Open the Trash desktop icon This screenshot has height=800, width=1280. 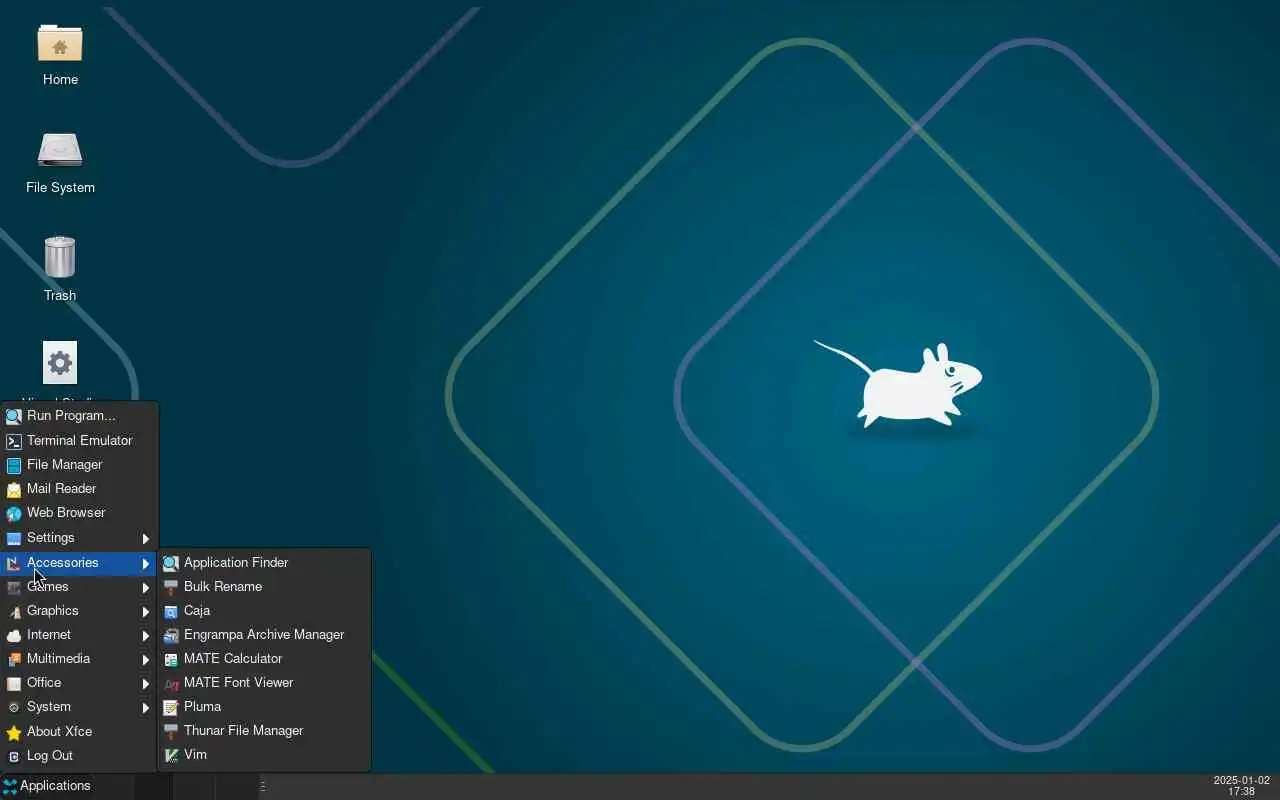click(60, 257)
